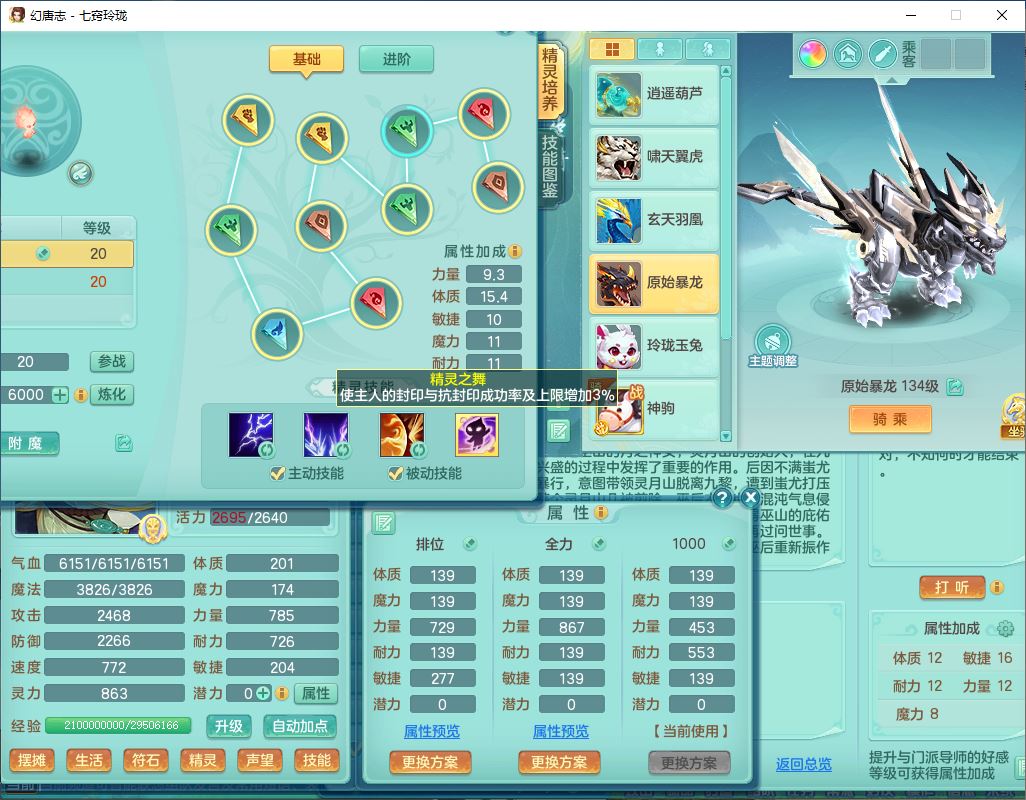Click the 骑乘 ride button

(889, 419)
